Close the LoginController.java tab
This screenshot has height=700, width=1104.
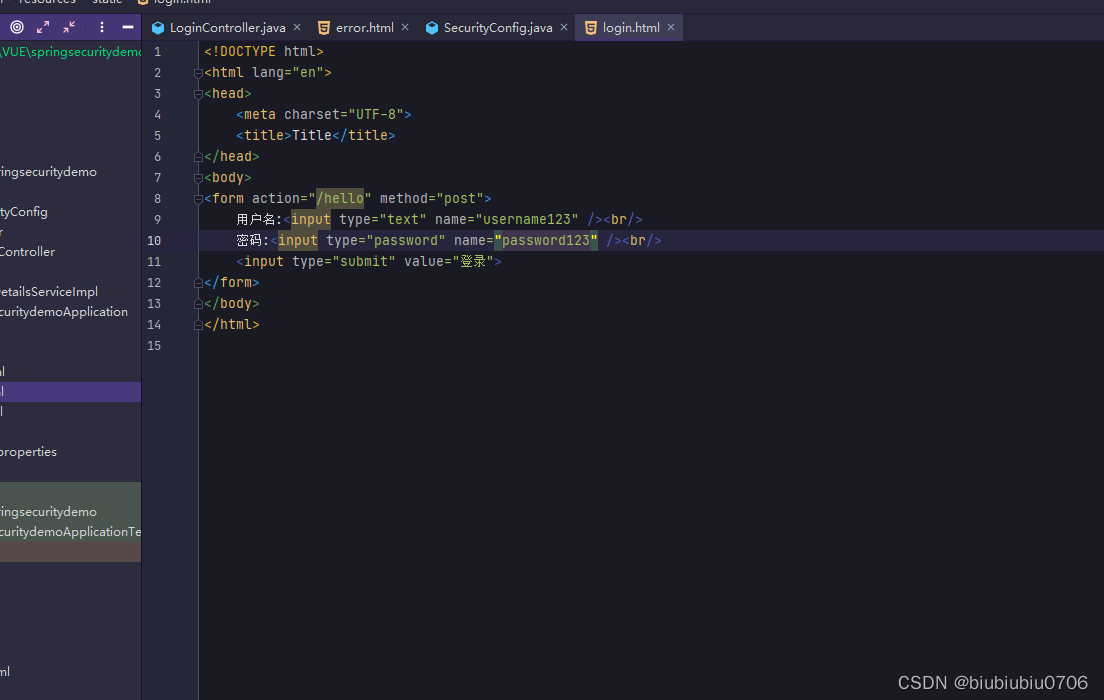tap(297, 27)
